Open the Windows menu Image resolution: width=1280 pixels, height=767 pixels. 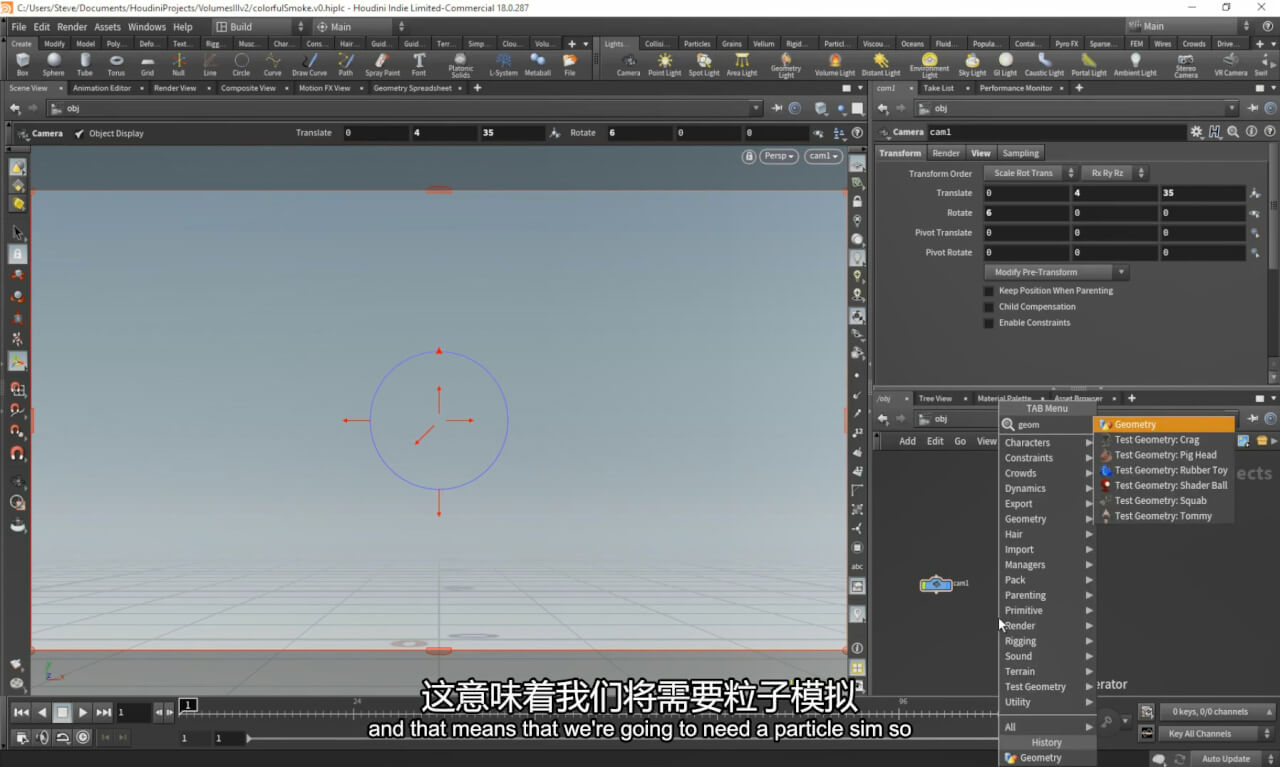pyautogui.click(x=147, y=27)
